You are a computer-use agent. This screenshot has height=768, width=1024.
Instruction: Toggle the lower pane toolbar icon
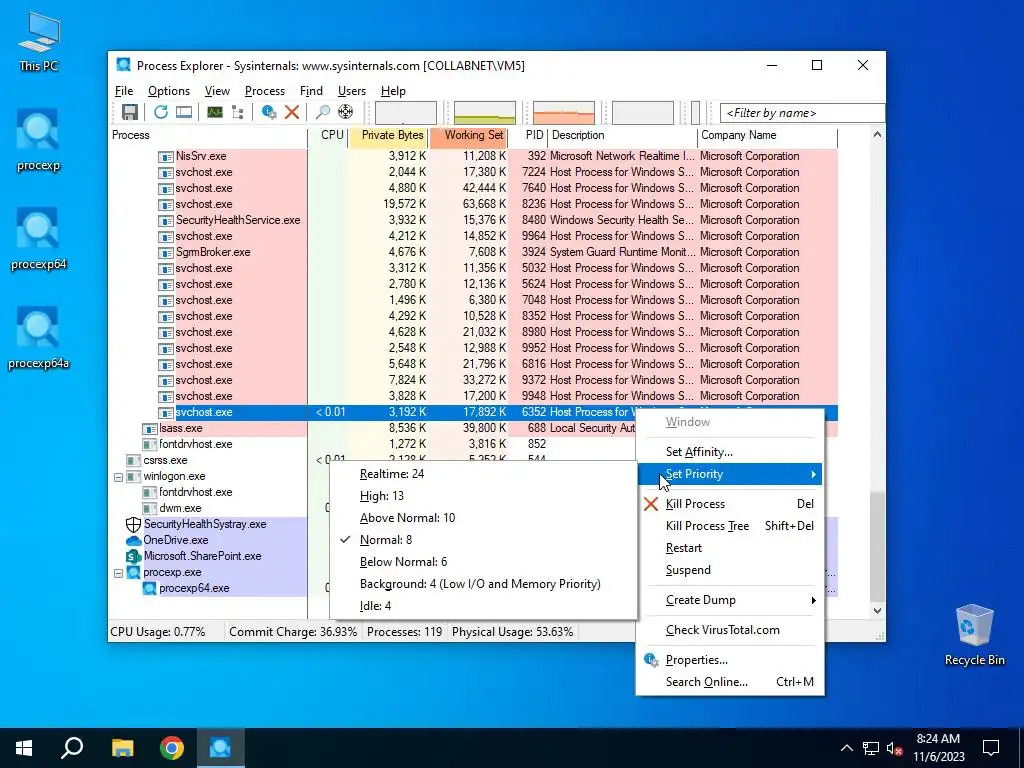(184, 112)
